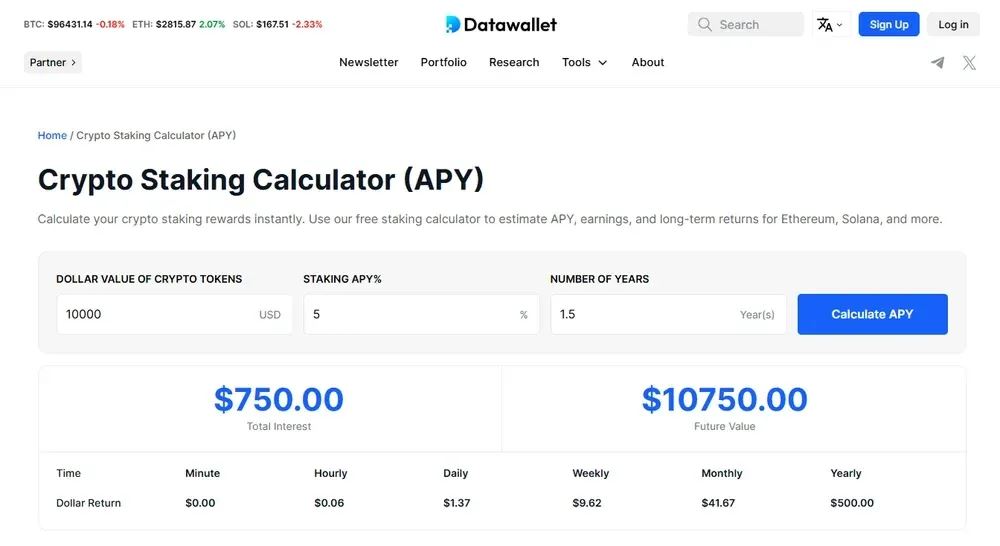Expand the Partner menu
The image size is (1000, 546).
pyautogui.click(x=53, y=62)
